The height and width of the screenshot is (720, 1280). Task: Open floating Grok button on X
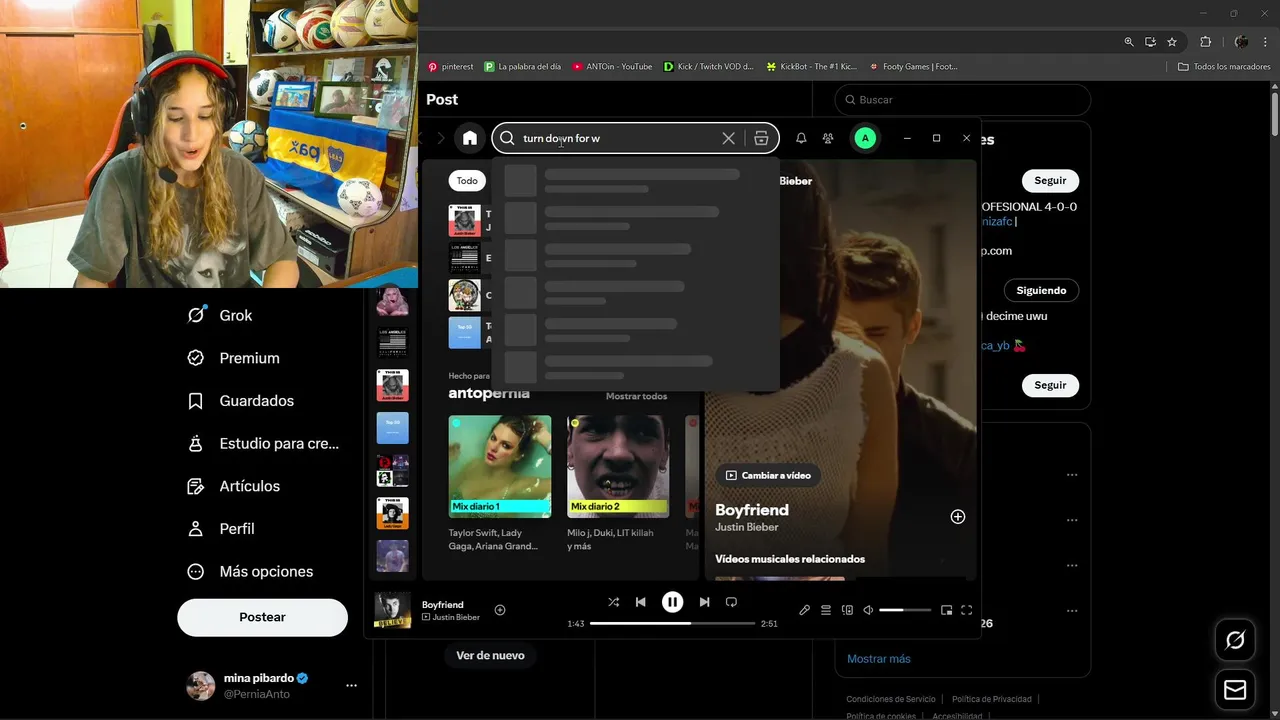click(1235, 640)
